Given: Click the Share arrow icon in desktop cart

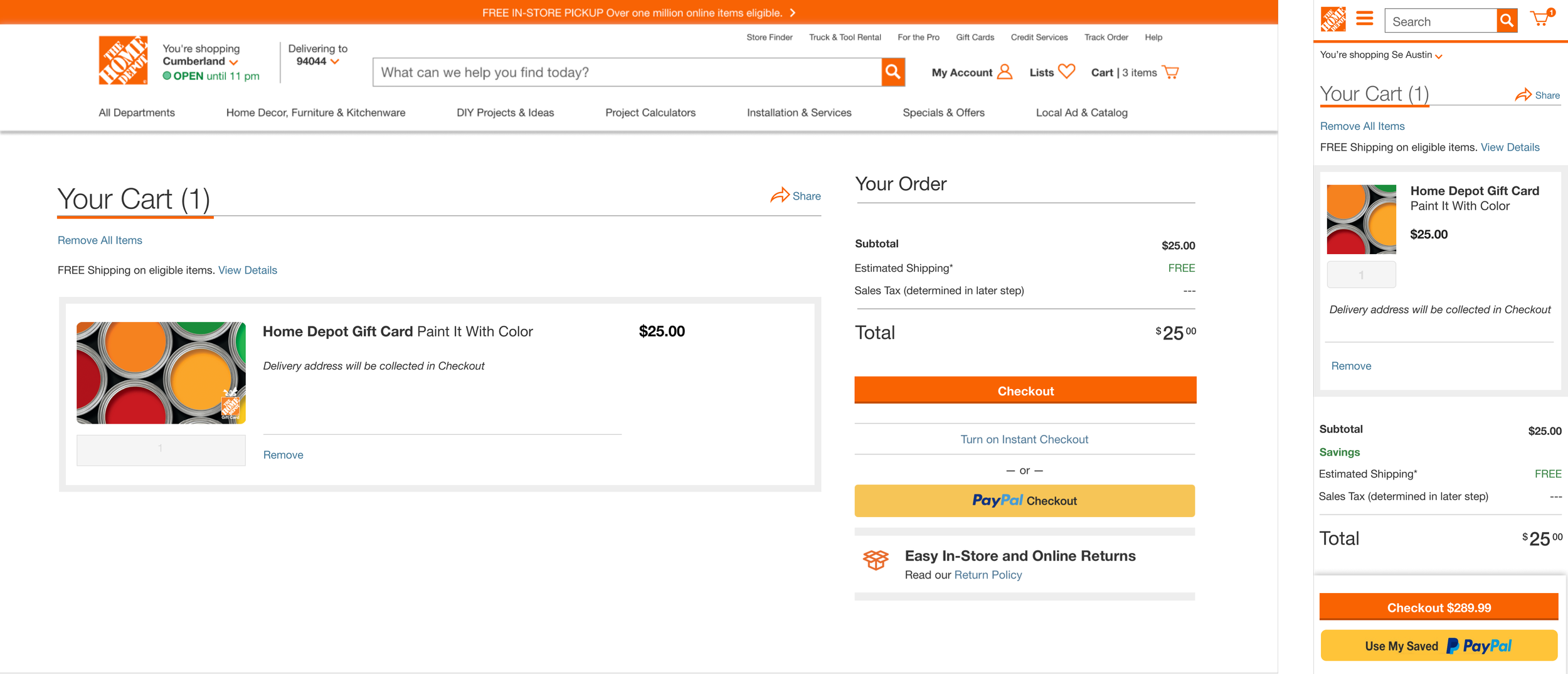Looking at the screenshot, I should tap(780, 195).
